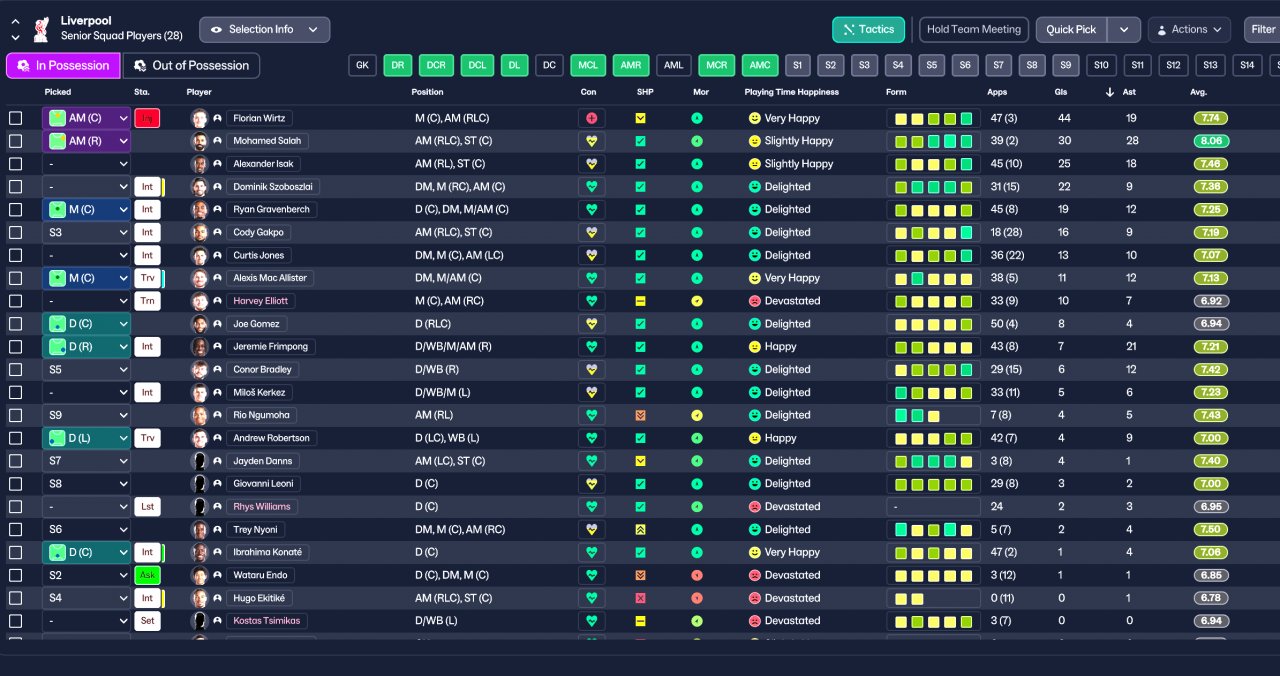Click Trey Nyoni's 7.50 average rating pill
Screen dimensions: 1280x676
click(1211, 529)
